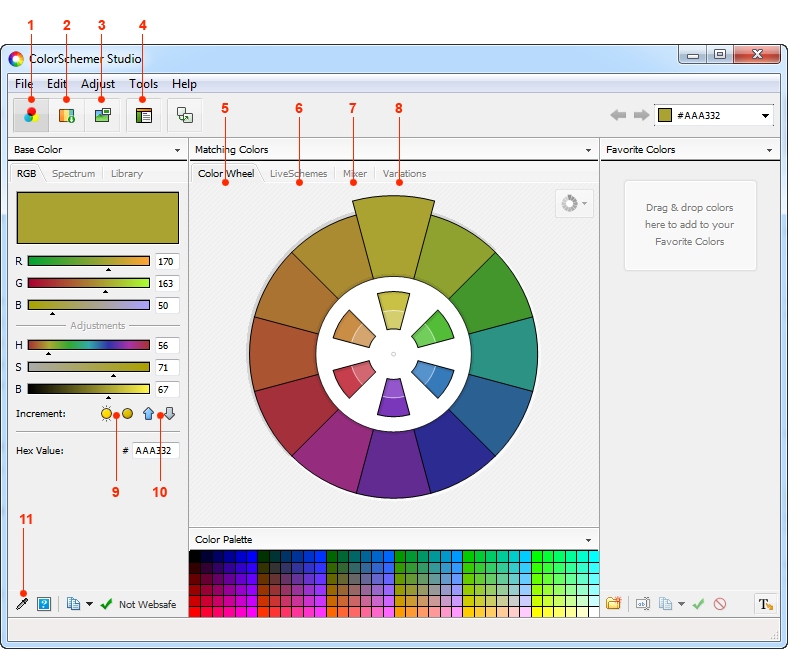Click the darker circle increment icon
Screen dimensions: 788x649
coord(127,413)
